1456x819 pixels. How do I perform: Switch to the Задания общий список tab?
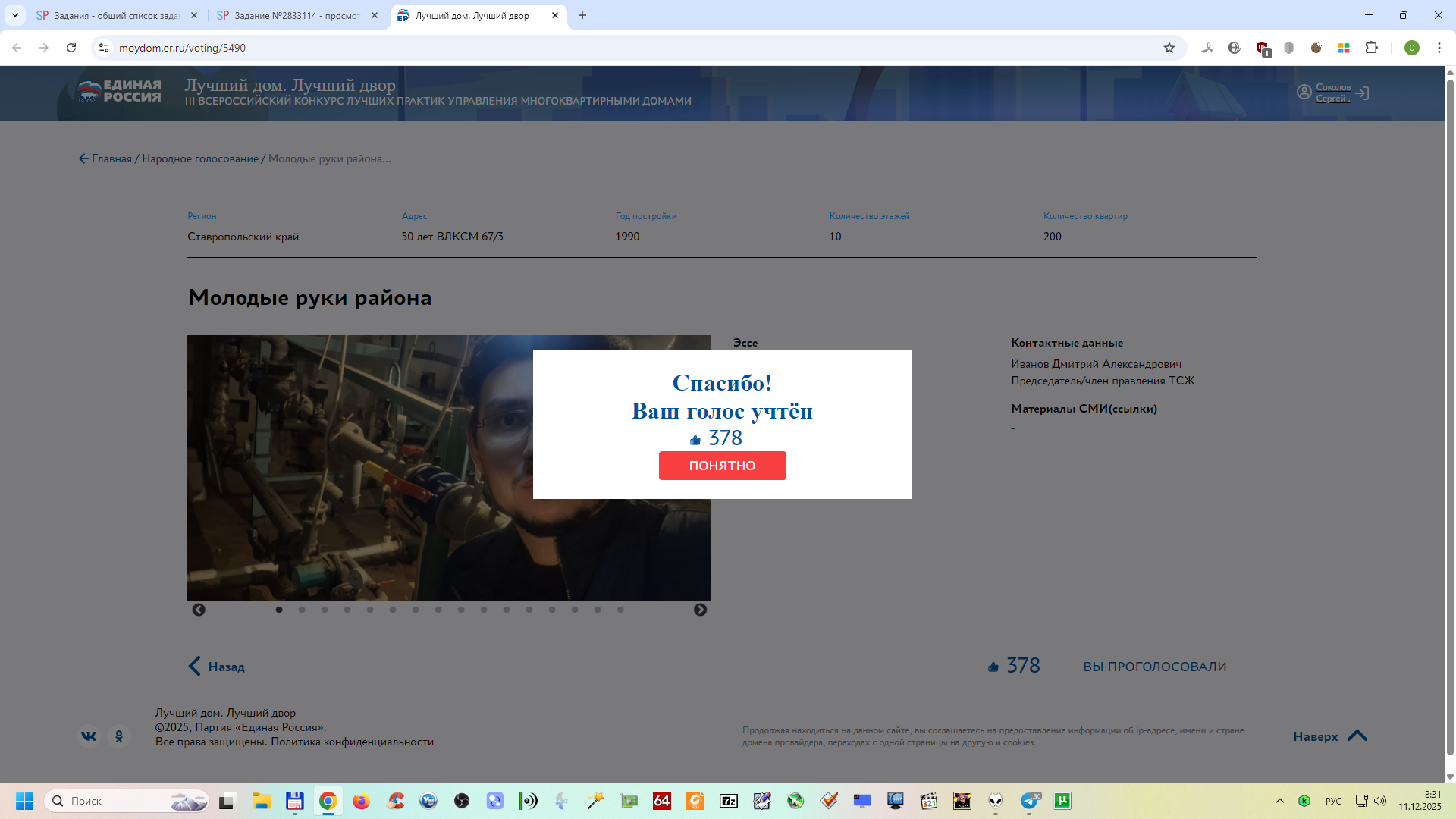[x=115, y=15]
